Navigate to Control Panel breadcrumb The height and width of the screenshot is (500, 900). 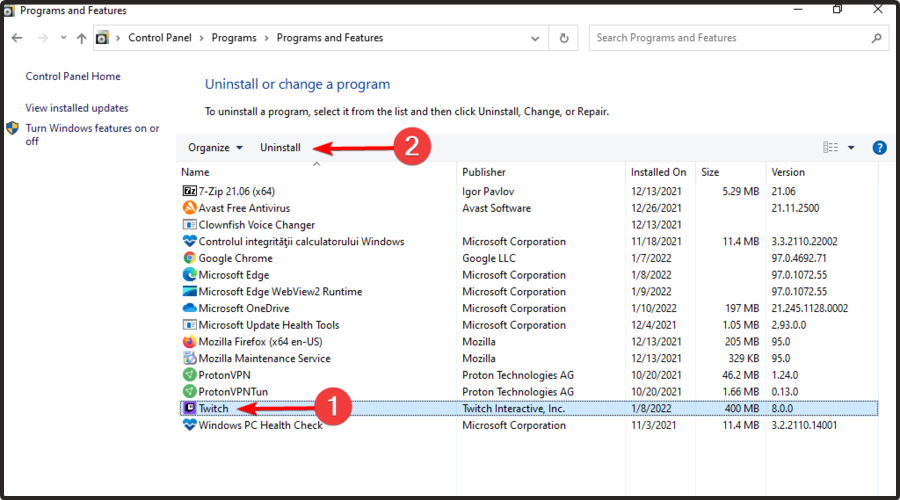point(160,38)
